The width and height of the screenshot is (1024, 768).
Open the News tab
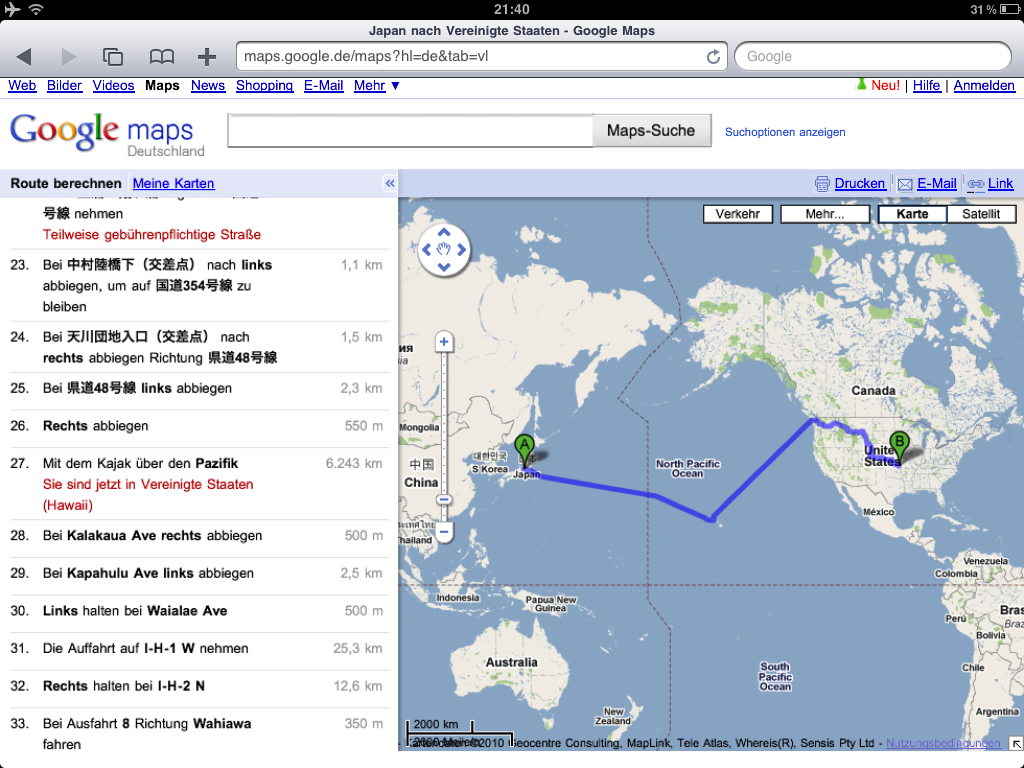tap(208, 86)
